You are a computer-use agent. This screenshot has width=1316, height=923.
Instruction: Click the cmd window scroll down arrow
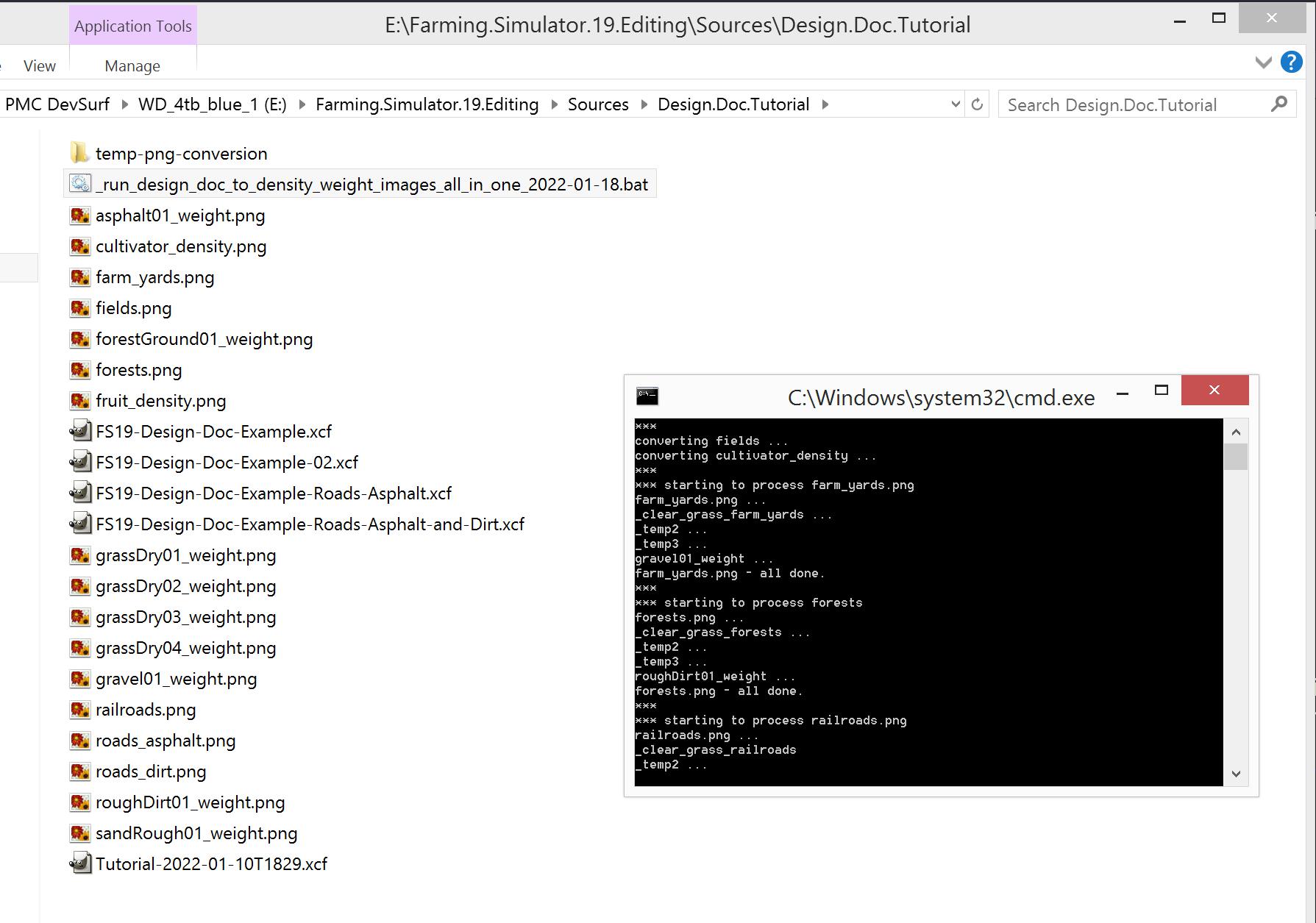pyautogui.click(x=1236, y=774)
